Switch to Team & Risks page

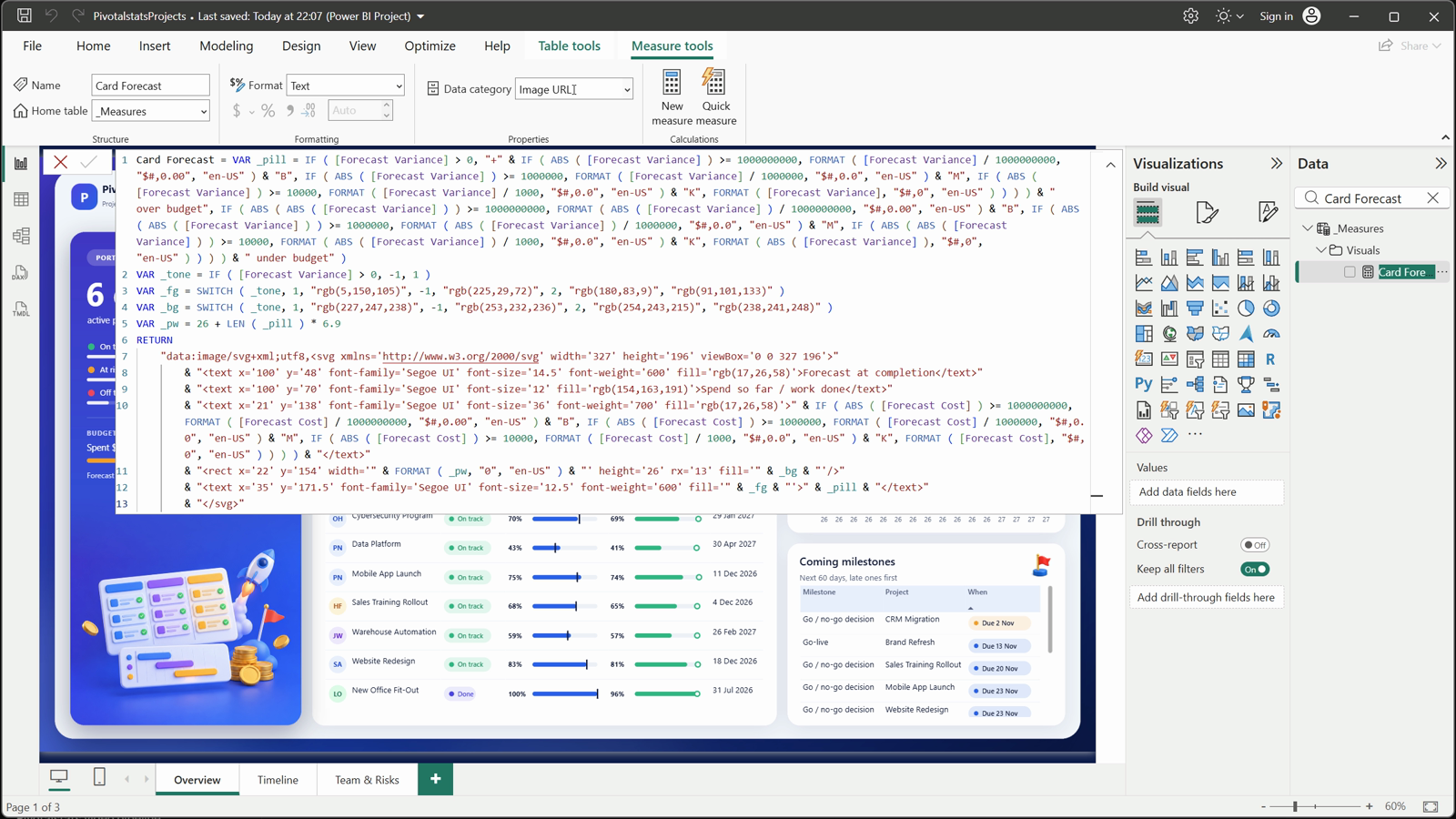(x=367, y=780)
